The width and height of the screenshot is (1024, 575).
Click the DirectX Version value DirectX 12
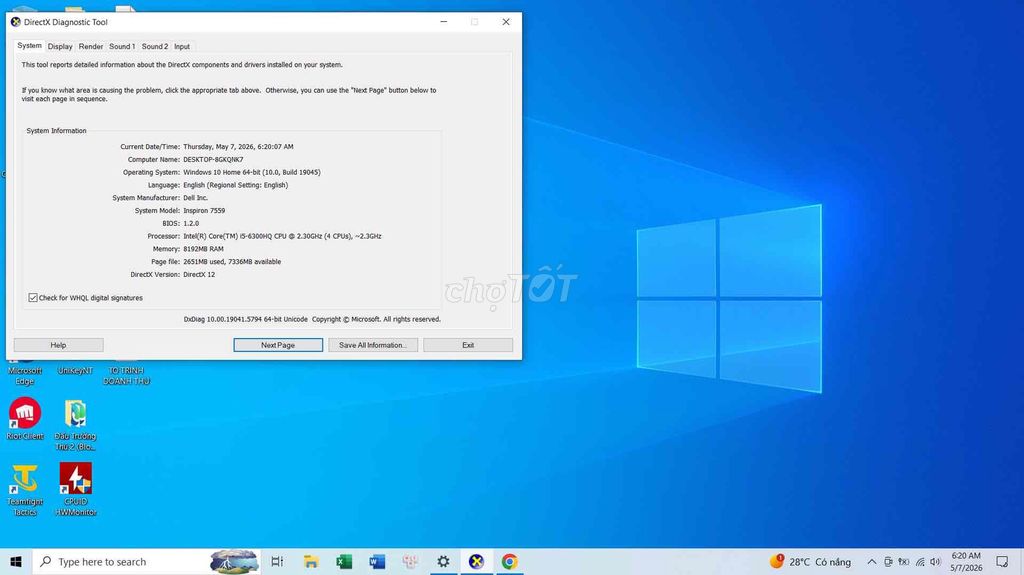(x=199, y=274)
